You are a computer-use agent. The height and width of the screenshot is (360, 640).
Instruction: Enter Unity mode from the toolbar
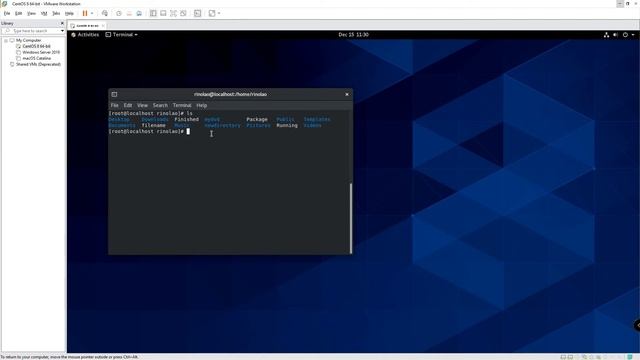pyautogui.click(x=183, y=13)
